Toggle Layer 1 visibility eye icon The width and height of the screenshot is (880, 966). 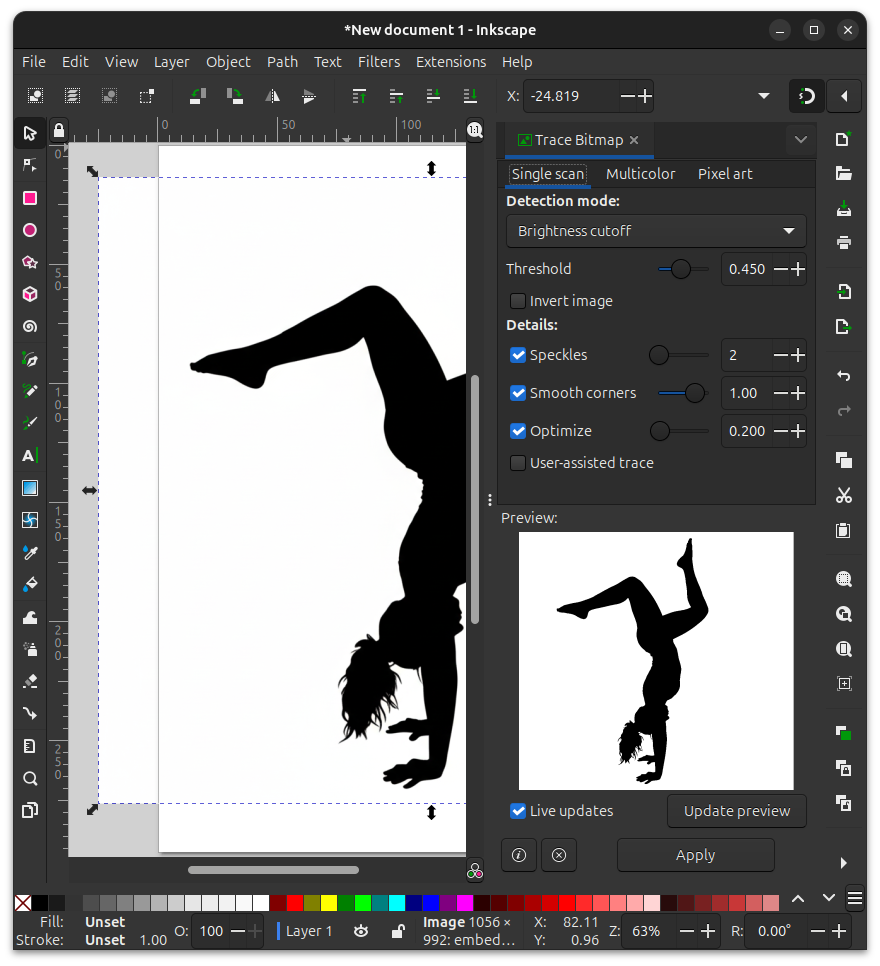[361, 931]
